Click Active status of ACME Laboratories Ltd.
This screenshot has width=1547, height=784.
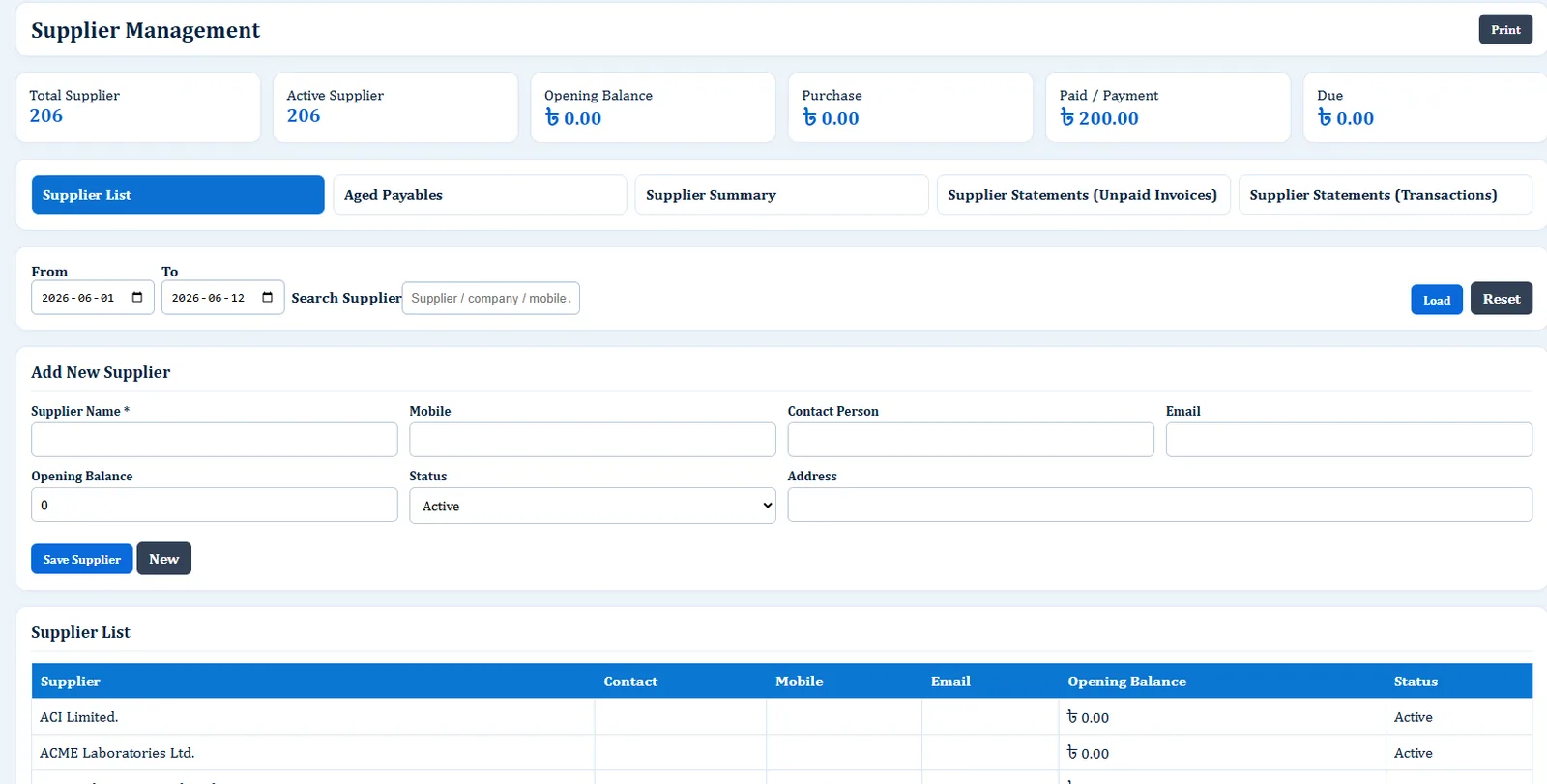pyautogui.click(x=1413, y=753)
